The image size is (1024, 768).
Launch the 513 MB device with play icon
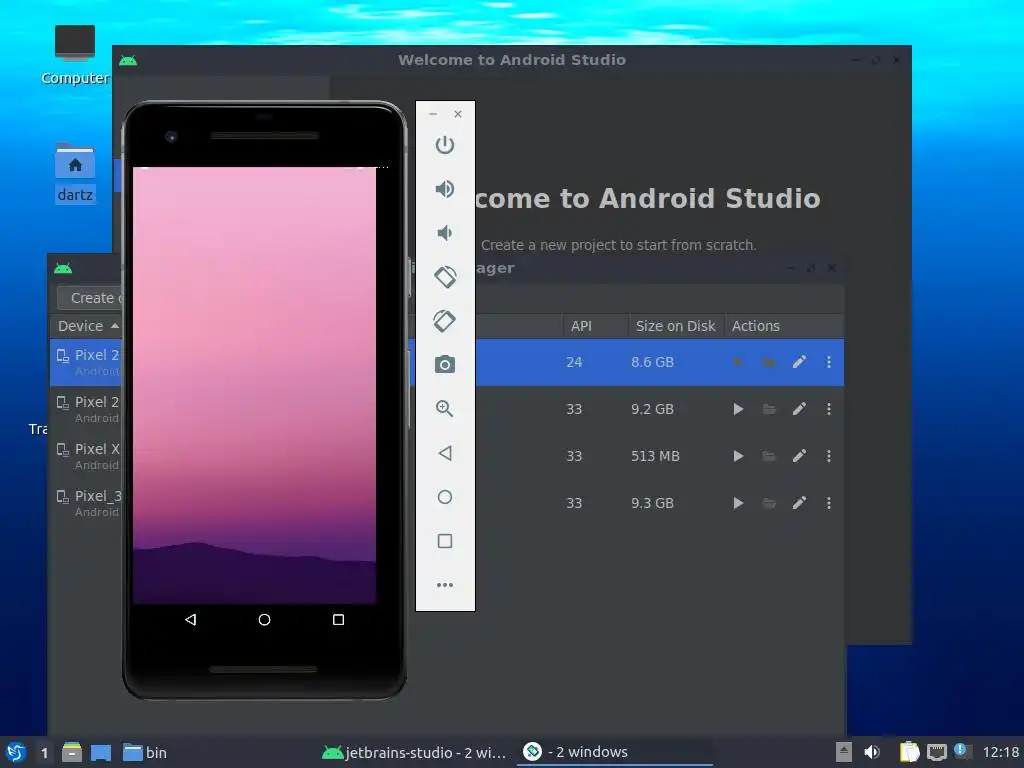coord(738,456)
